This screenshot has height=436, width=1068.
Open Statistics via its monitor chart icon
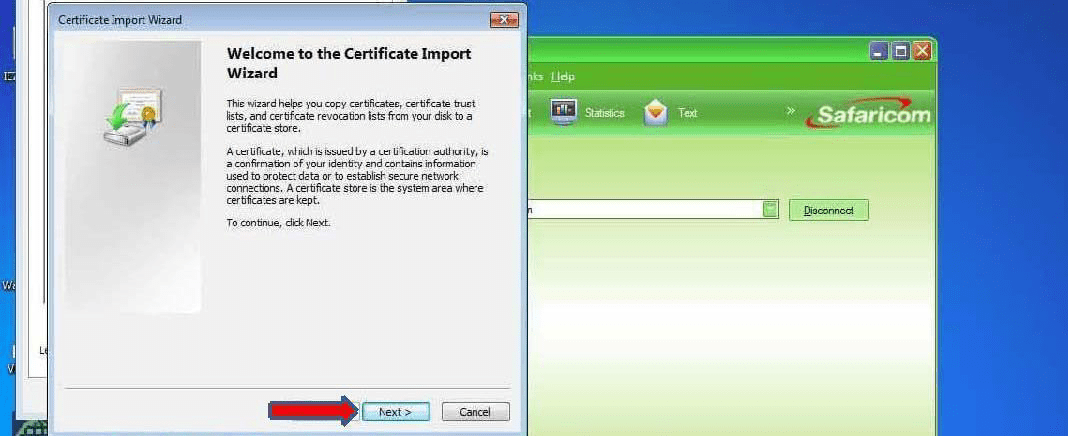564,112
